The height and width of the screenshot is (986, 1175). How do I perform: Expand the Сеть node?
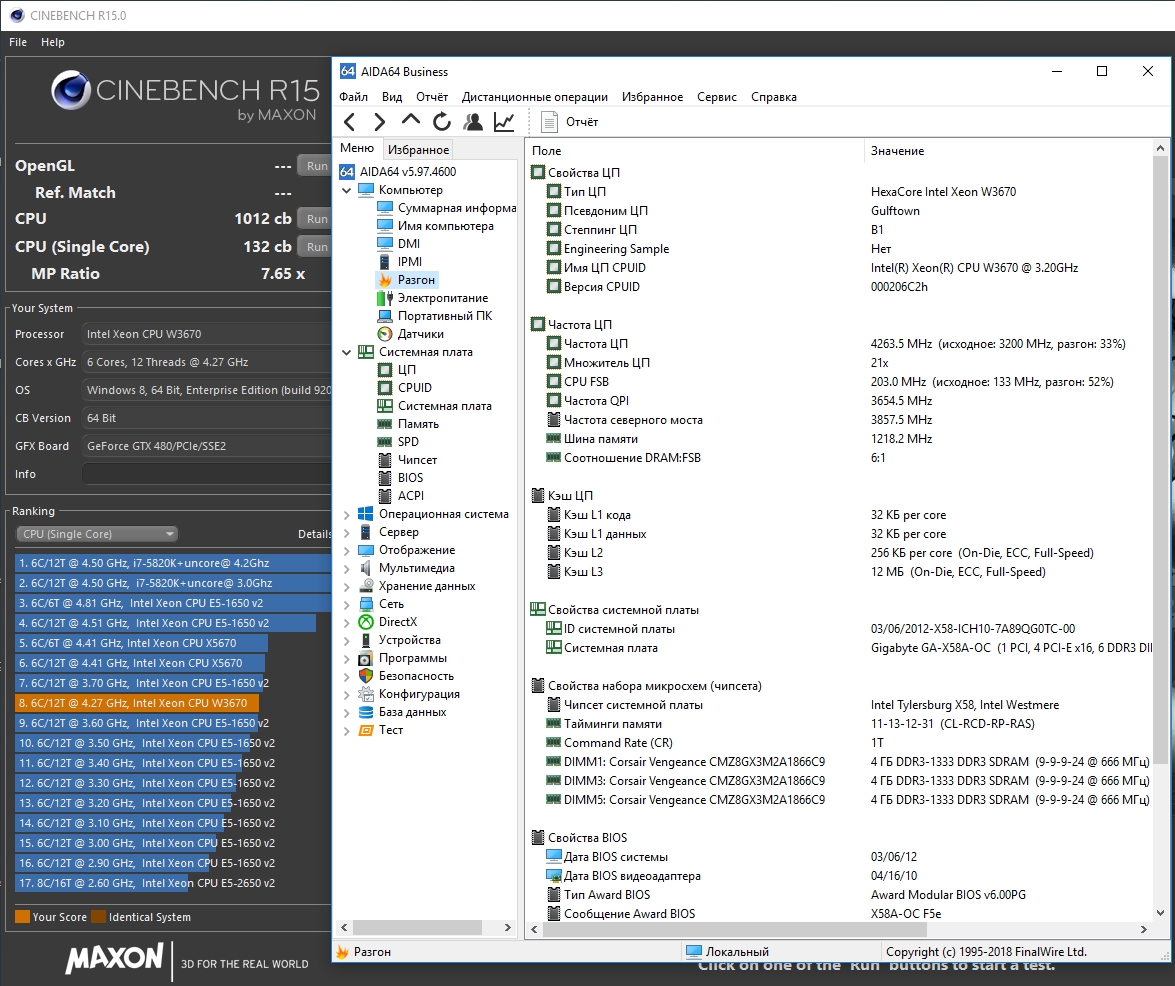(346, 605)
